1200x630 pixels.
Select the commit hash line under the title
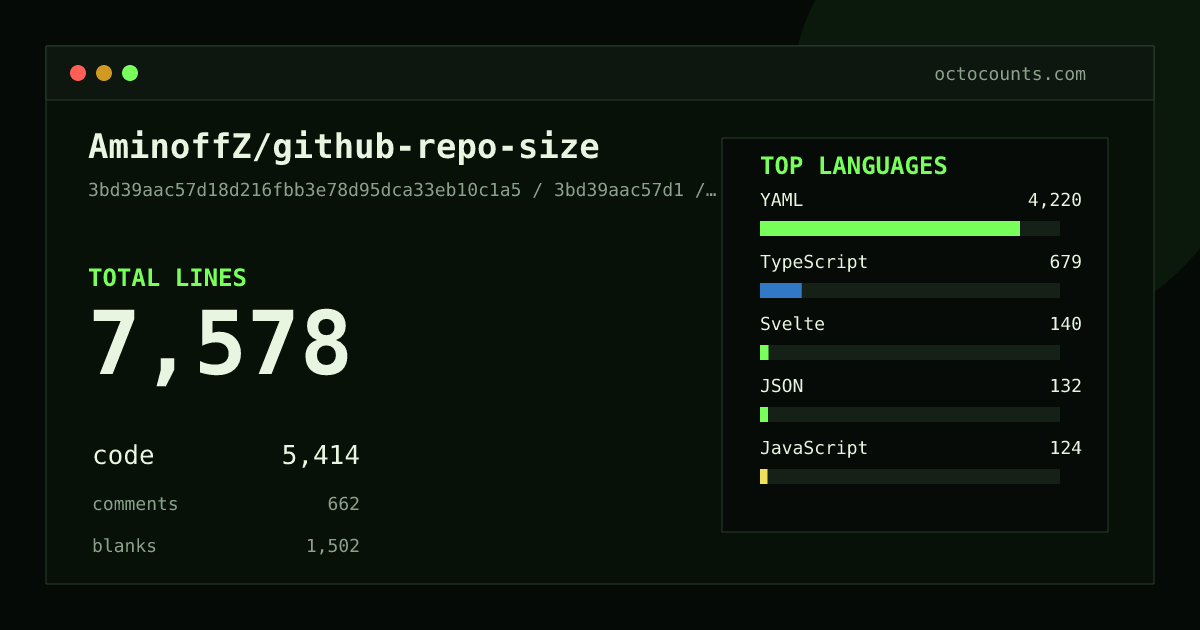(x=402, y=190)
